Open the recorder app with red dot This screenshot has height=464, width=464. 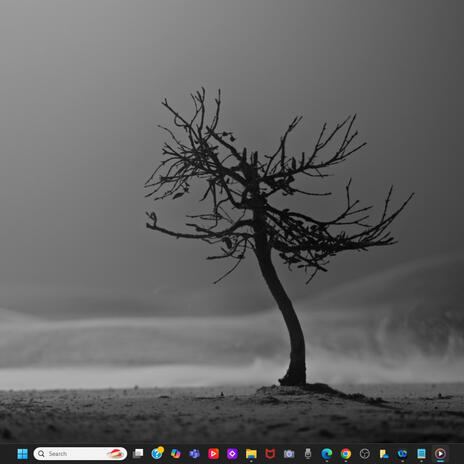[x=308, y=454]
